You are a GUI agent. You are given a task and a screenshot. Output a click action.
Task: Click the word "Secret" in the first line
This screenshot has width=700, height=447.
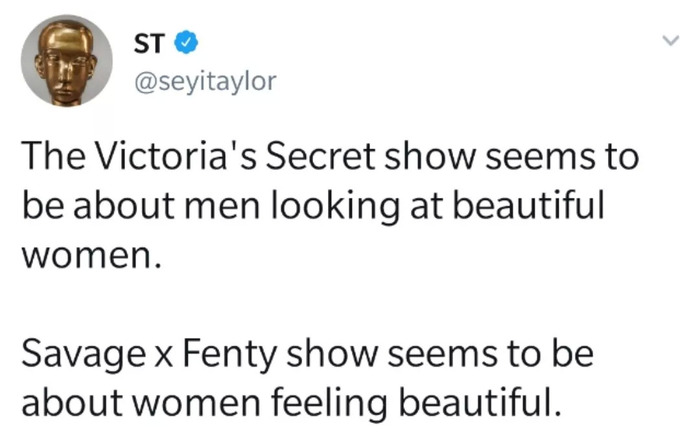(322, 157)
